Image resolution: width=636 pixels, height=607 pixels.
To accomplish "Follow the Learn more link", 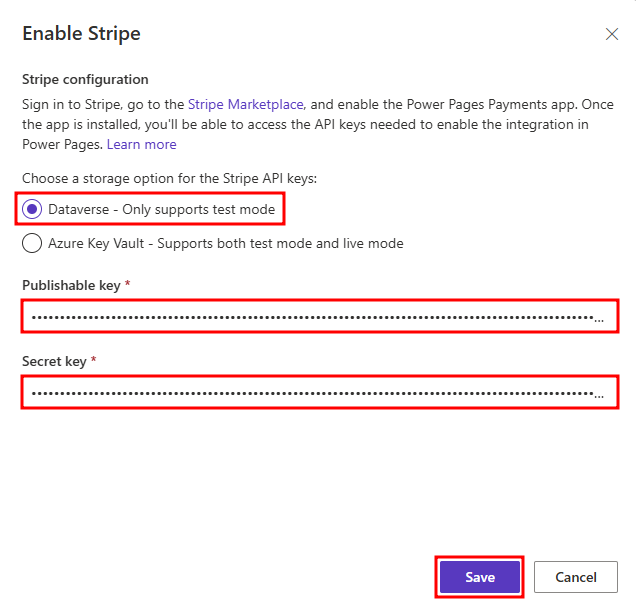I will point(142,144).
